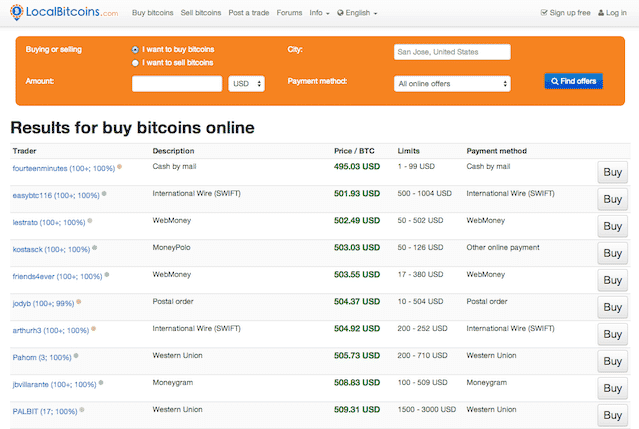Click status dot next to lestrato
Screen dimensions: 639x429
click(x=90, y=221)
